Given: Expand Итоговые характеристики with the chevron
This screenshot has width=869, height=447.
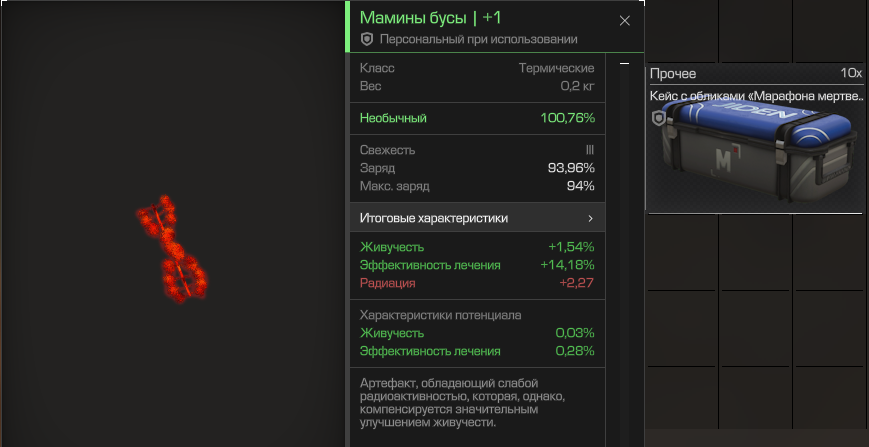Looking at the screenshot, I should pyautogui.click(x=590, y=218).
